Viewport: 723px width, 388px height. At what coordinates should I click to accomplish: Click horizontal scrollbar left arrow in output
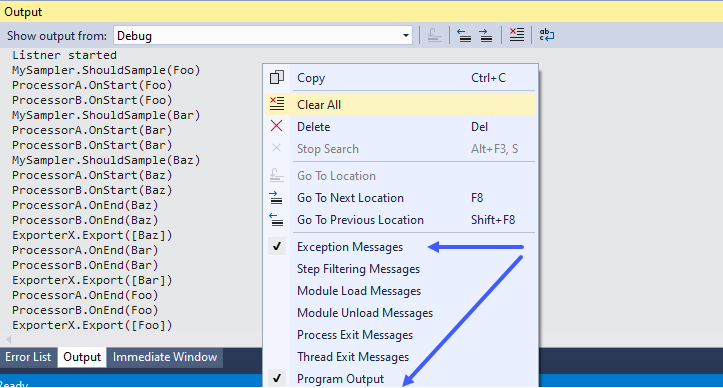point(9,340)
